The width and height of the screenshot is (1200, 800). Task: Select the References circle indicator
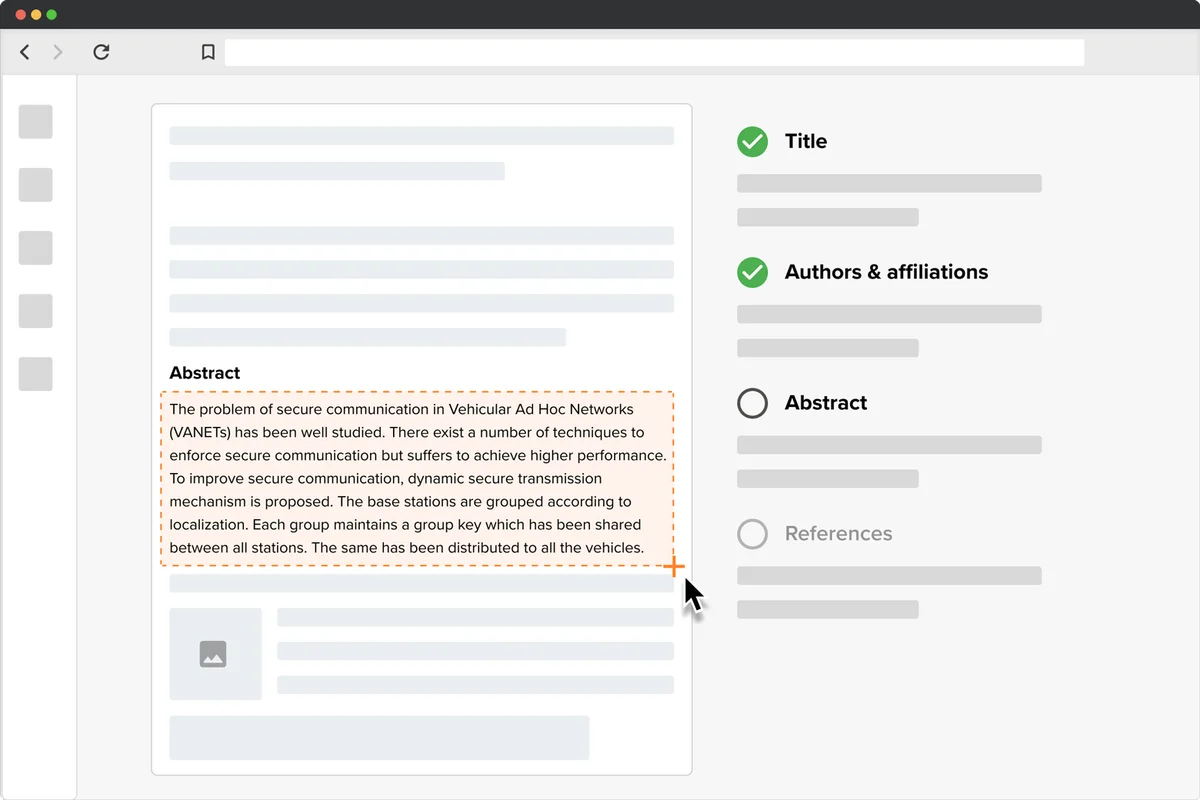[752, 534]
